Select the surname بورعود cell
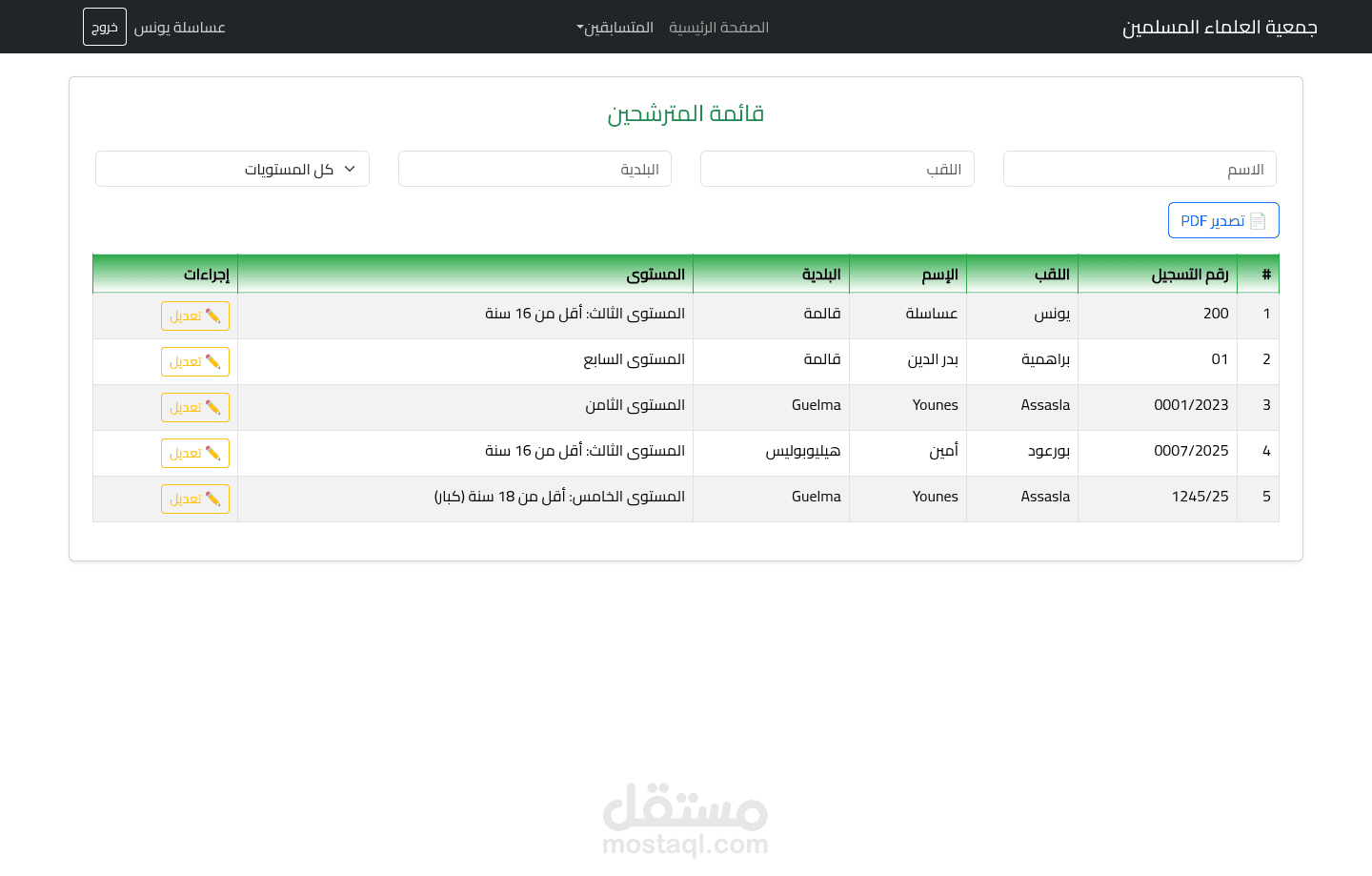The width and height of the screenshot is (1372, 876). [1022, 453]
